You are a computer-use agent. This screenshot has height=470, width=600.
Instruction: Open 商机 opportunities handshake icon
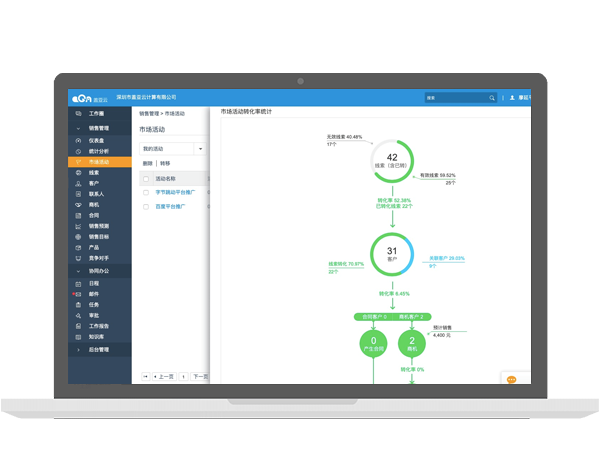78,205
